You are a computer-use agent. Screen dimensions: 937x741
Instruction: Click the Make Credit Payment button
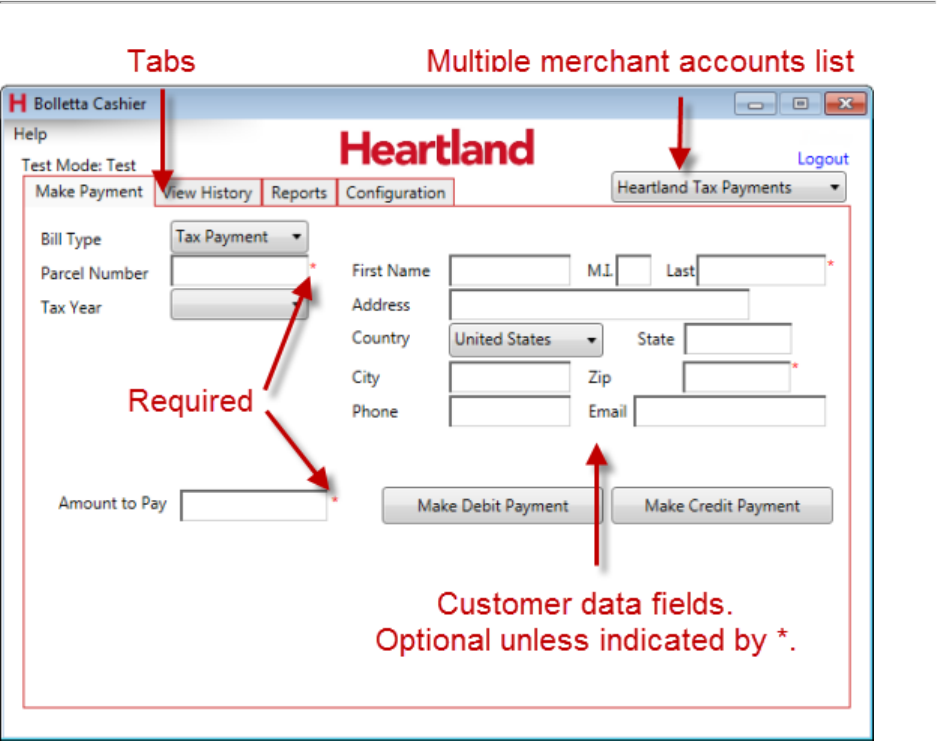pyautogui.click(x=722, y=506)
